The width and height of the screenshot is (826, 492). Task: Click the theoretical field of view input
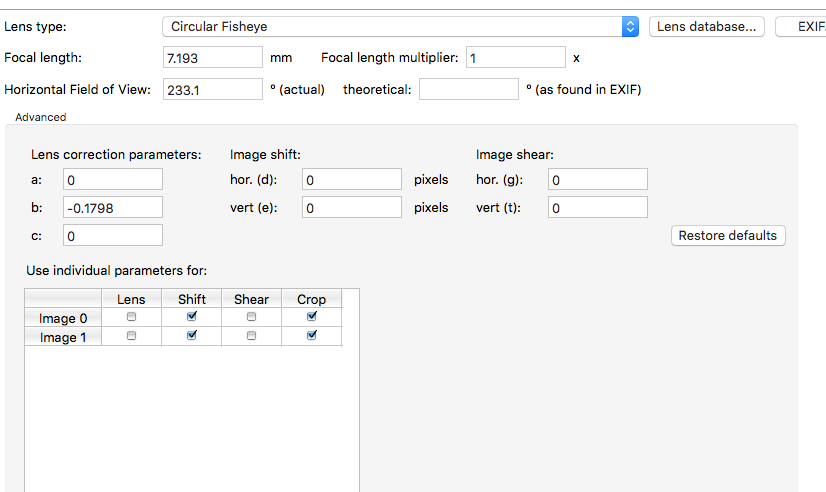(468, 89)
